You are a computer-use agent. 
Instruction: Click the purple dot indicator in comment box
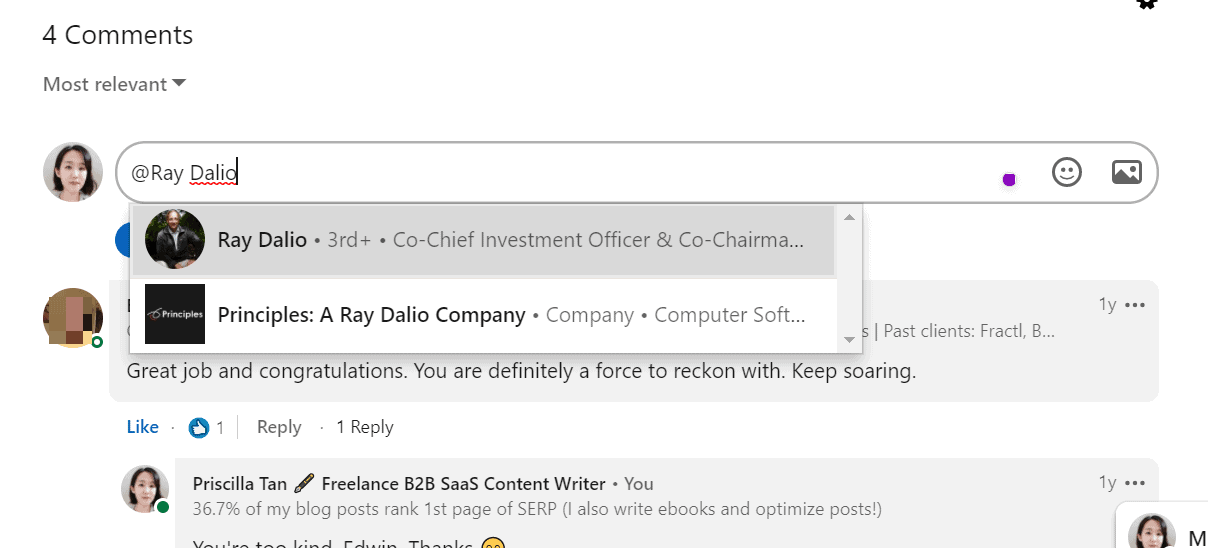click(x=1009, y=179)
